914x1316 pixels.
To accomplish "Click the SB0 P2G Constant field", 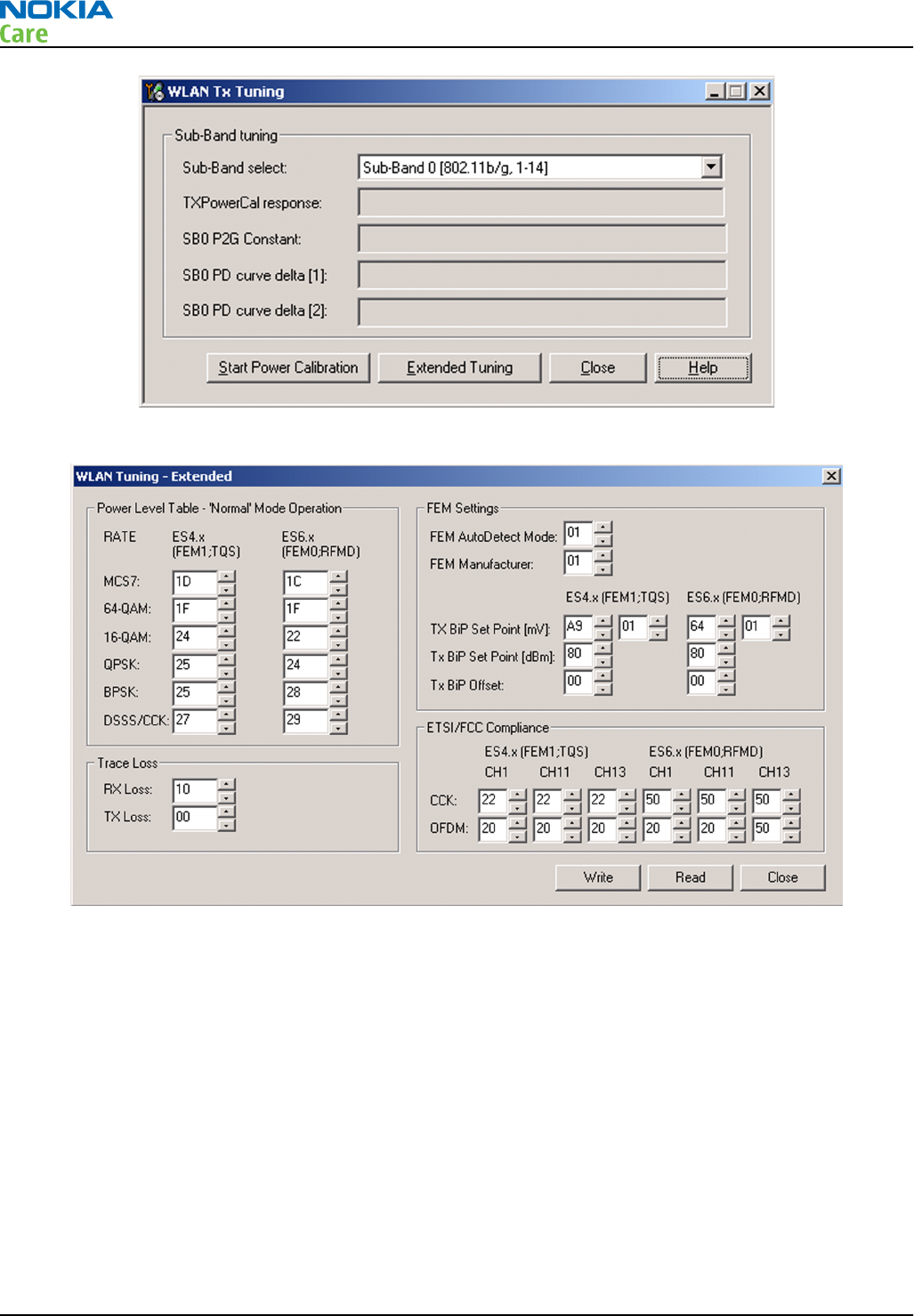I will [x=542, y=238].
